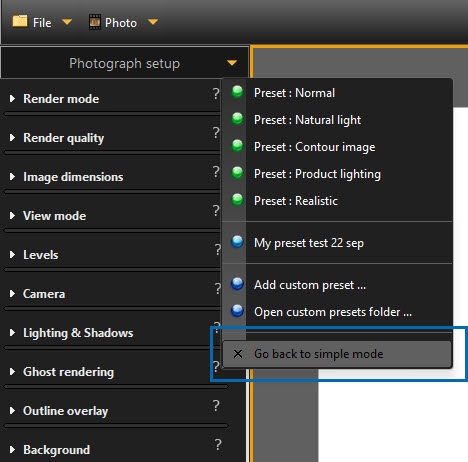Open the Photo dropdown arrow
This screenshot has height=462, width=468.
click(x=153, y=22)
